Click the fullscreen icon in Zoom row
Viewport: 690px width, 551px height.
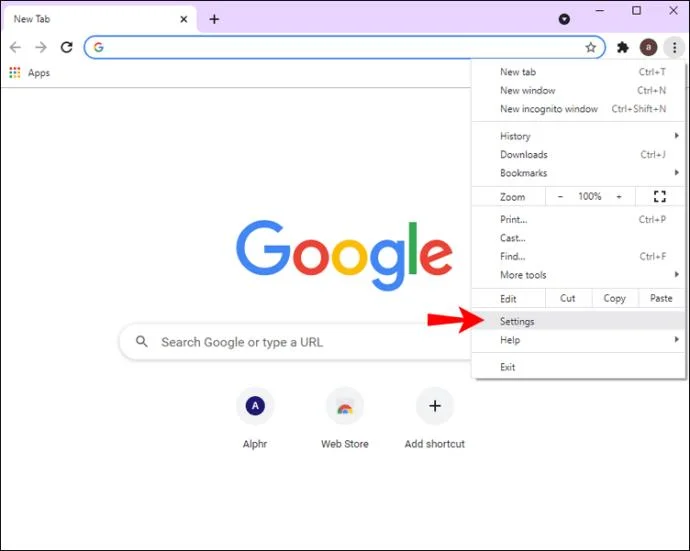(659, 196)
